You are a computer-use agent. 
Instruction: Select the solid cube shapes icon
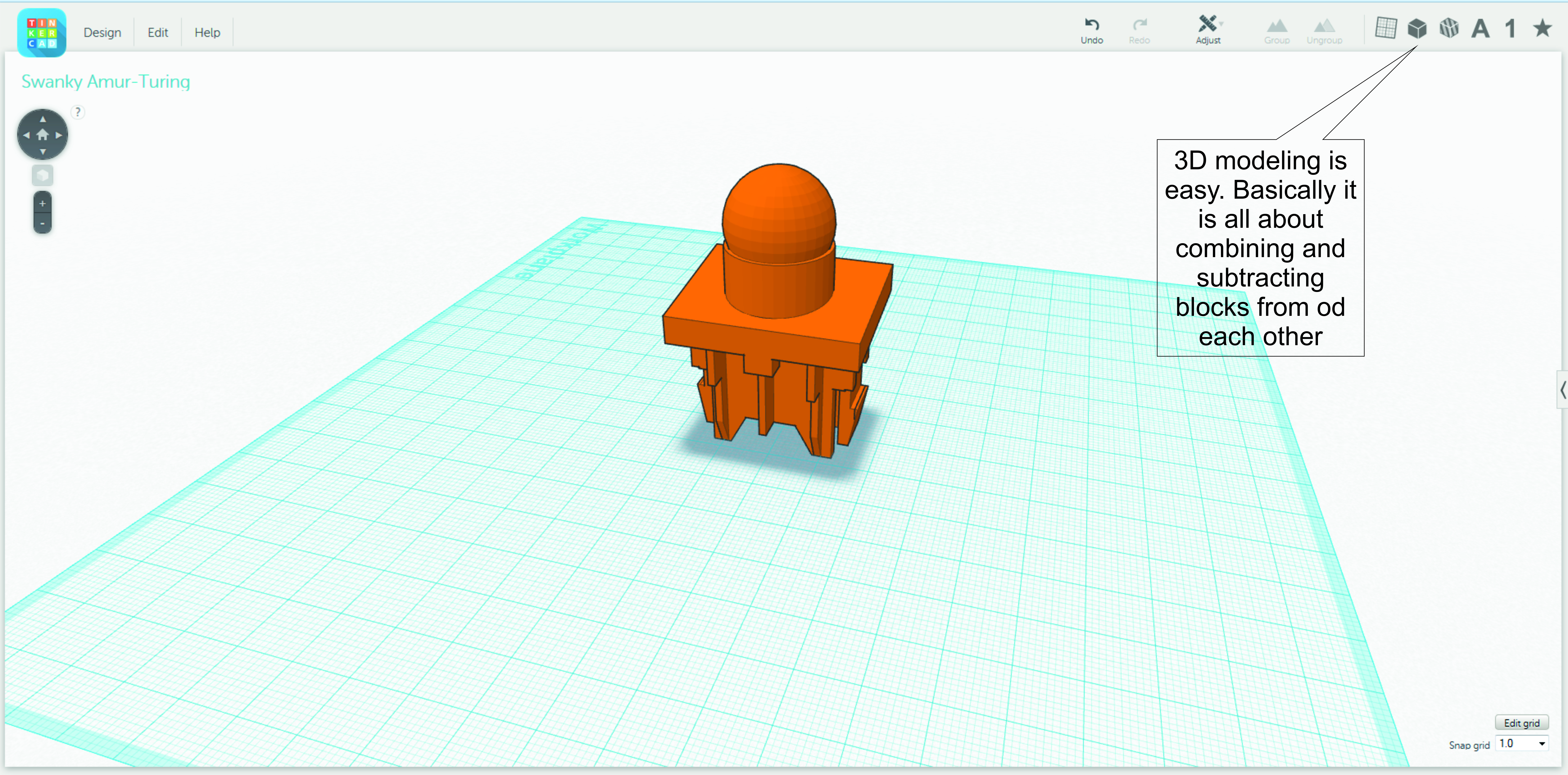click(x=1417, y=28)
